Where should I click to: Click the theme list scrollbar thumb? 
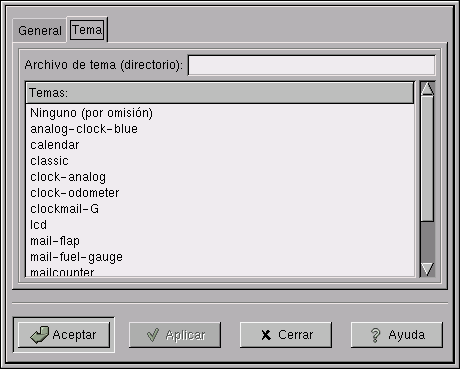click(427, 159)
